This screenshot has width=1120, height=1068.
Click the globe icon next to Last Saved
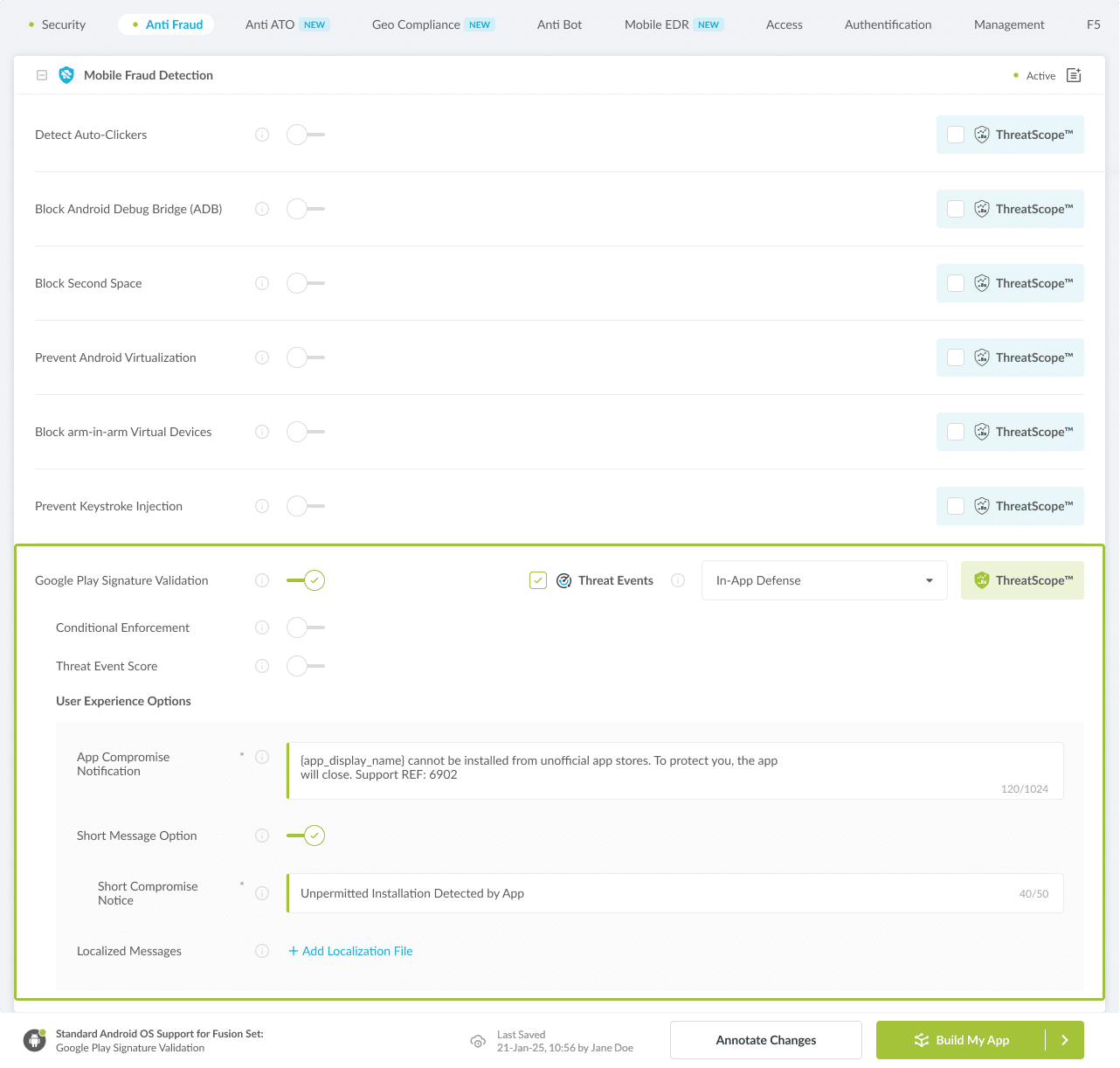479,1041
